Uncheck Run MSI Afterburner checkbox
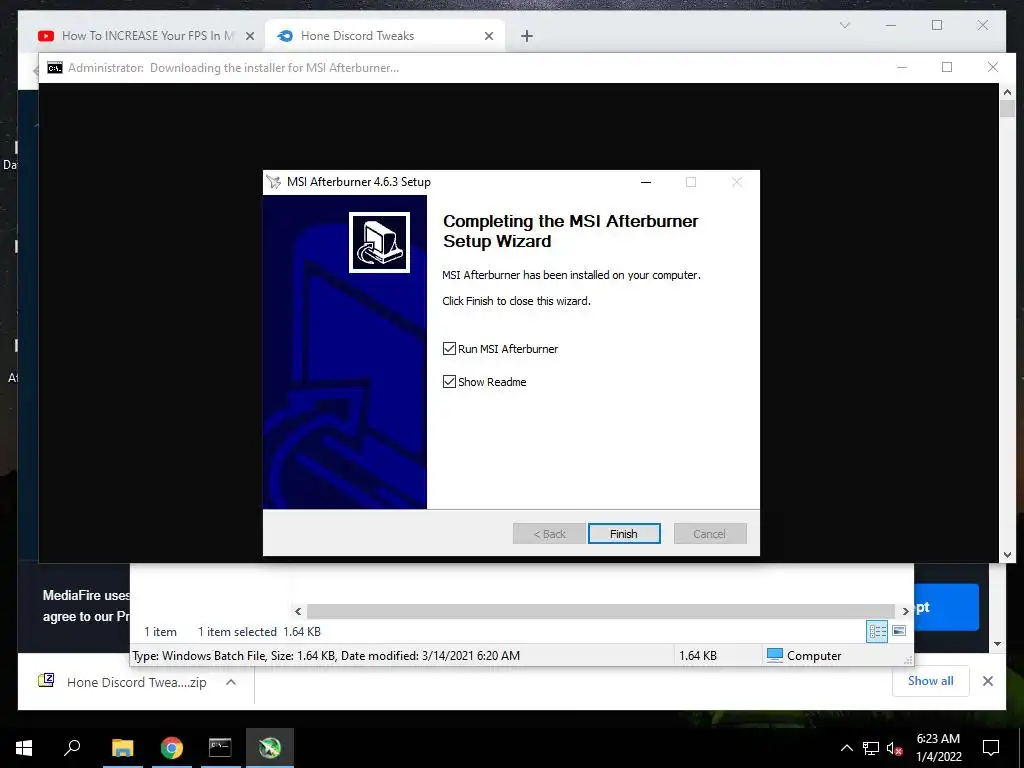The width and height of the screenshot is (1024, 768). (x=449, y=349)
